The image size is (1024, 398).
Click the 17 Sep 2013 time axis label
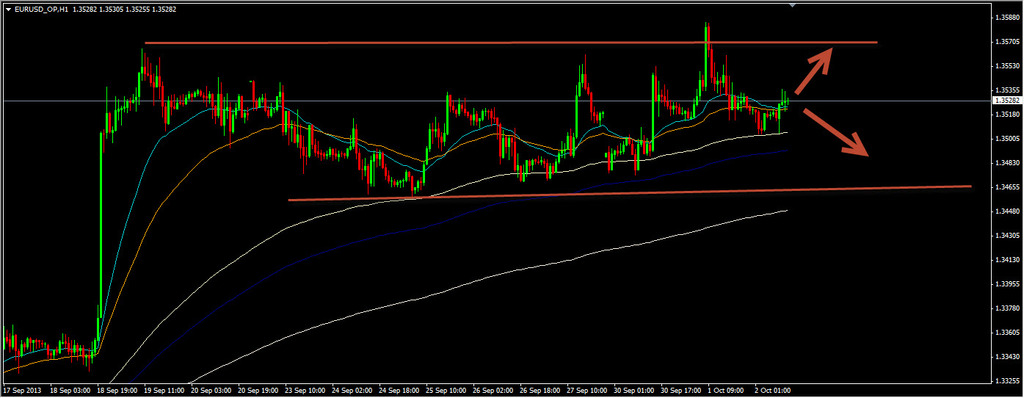22,390
